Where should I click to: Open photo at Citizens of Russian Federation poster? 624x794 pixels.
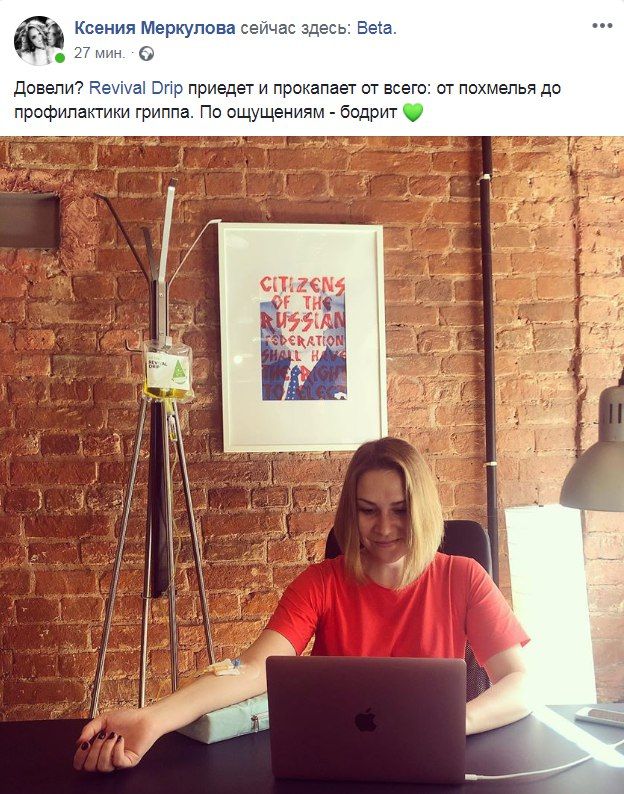303,337
